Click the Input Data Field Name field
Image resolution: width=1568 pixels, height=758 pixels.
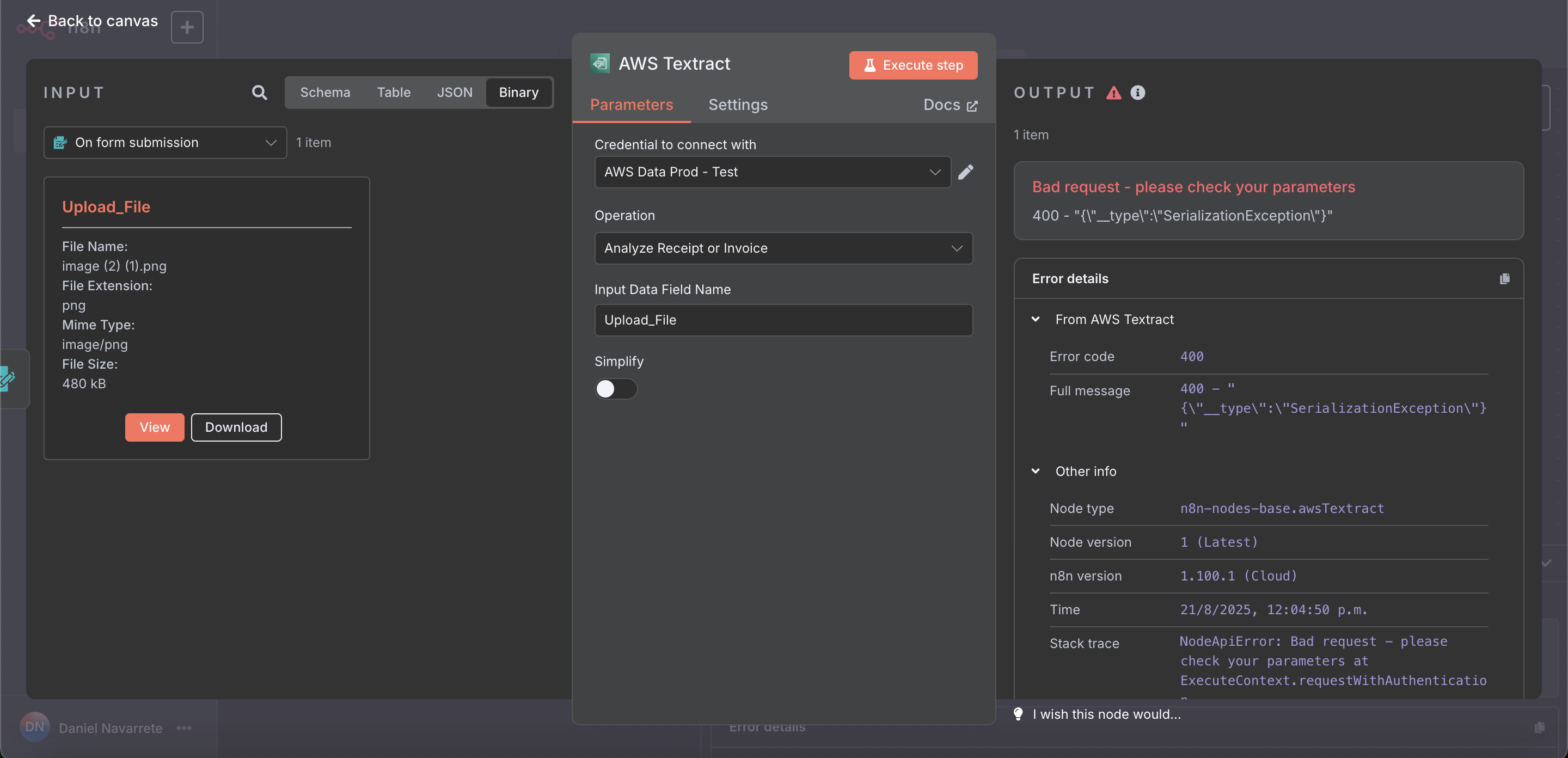(x=783, y=320)
